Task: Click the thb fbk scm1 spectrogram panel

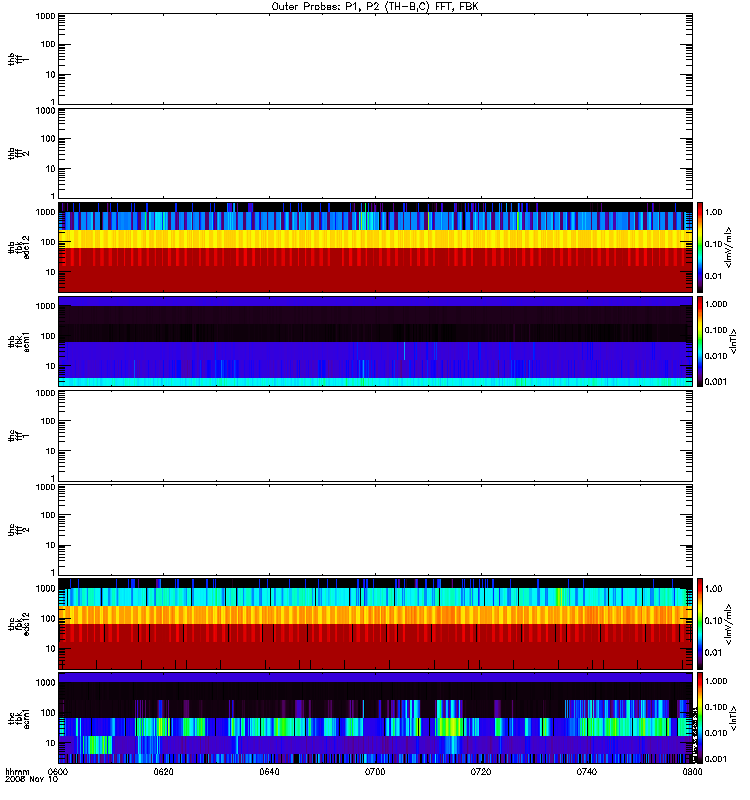Action: point(376,342)
